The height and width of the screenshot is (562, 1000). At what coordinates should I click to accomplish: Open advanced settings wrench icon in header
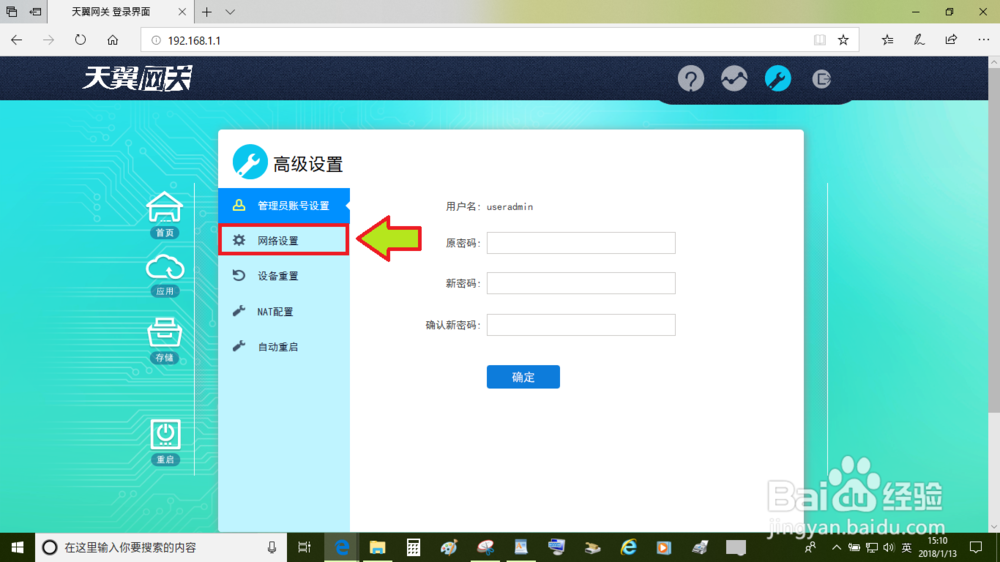pos(777,79)
